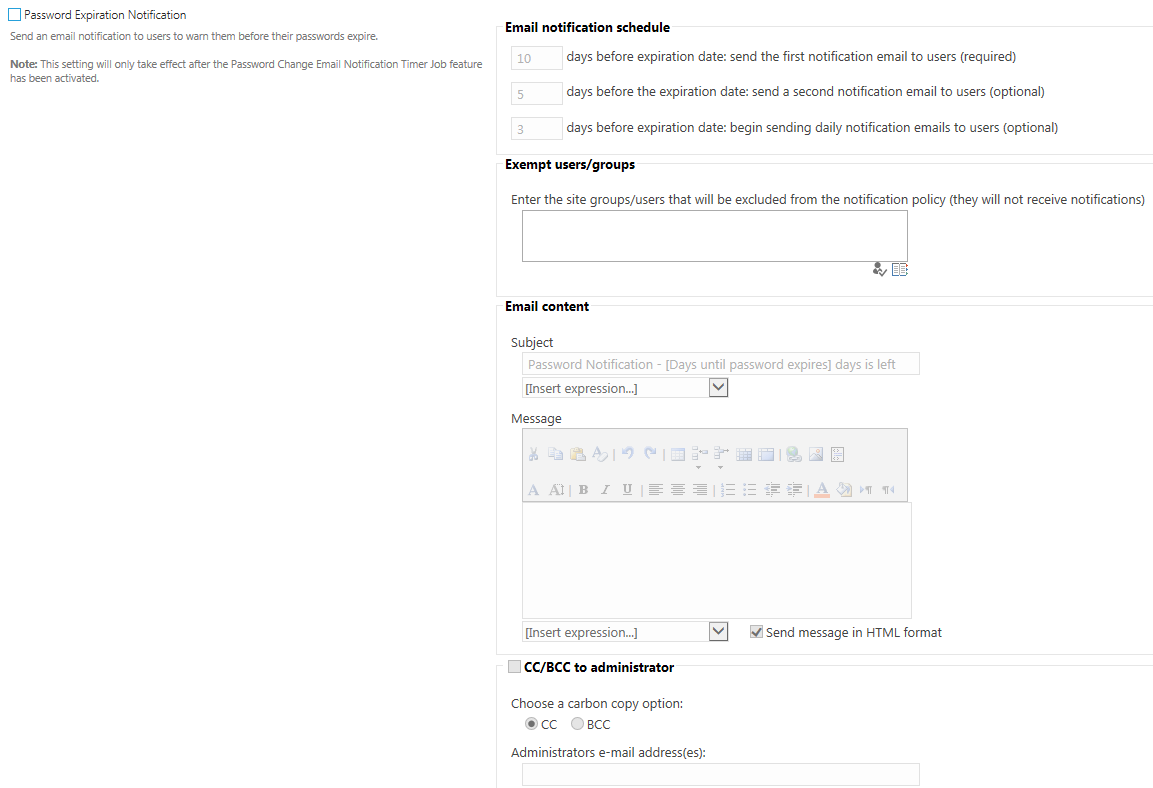Toggle Bold formatting in message editor
This screenshot has height=788, width=1153.
tap(583, 490)
